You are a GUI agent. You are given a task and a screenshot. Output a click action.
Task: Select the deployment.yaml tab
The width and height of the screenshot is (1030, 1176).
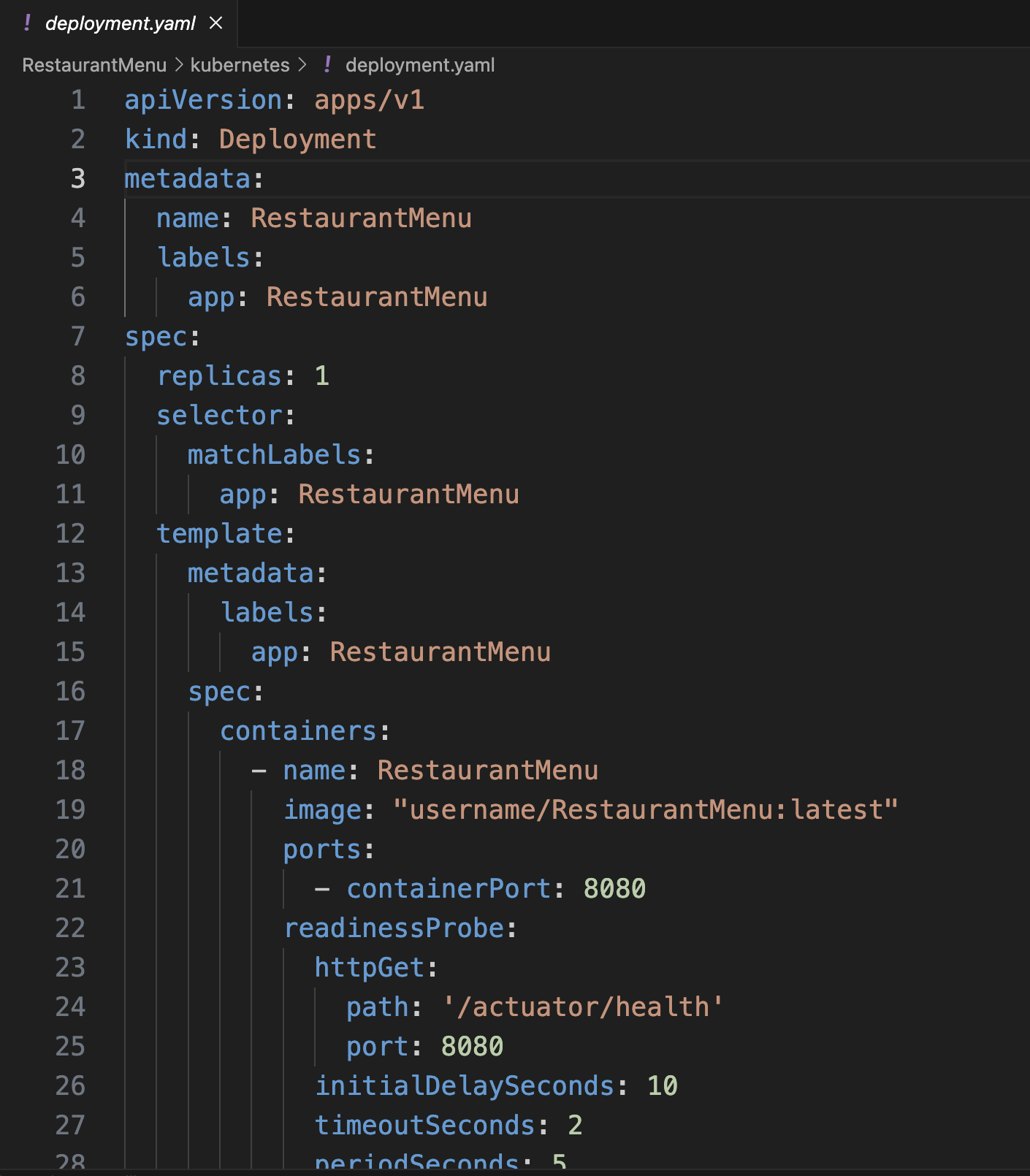tap(120, 23)
